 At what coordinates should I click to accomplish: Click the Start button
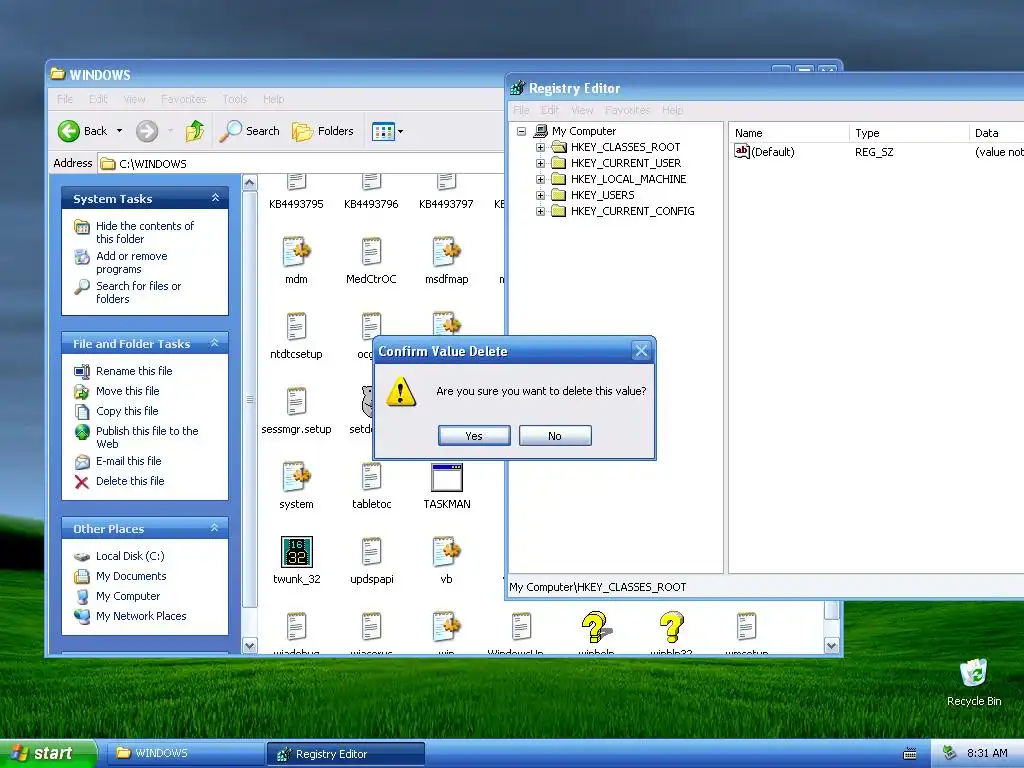click(48, 754)
